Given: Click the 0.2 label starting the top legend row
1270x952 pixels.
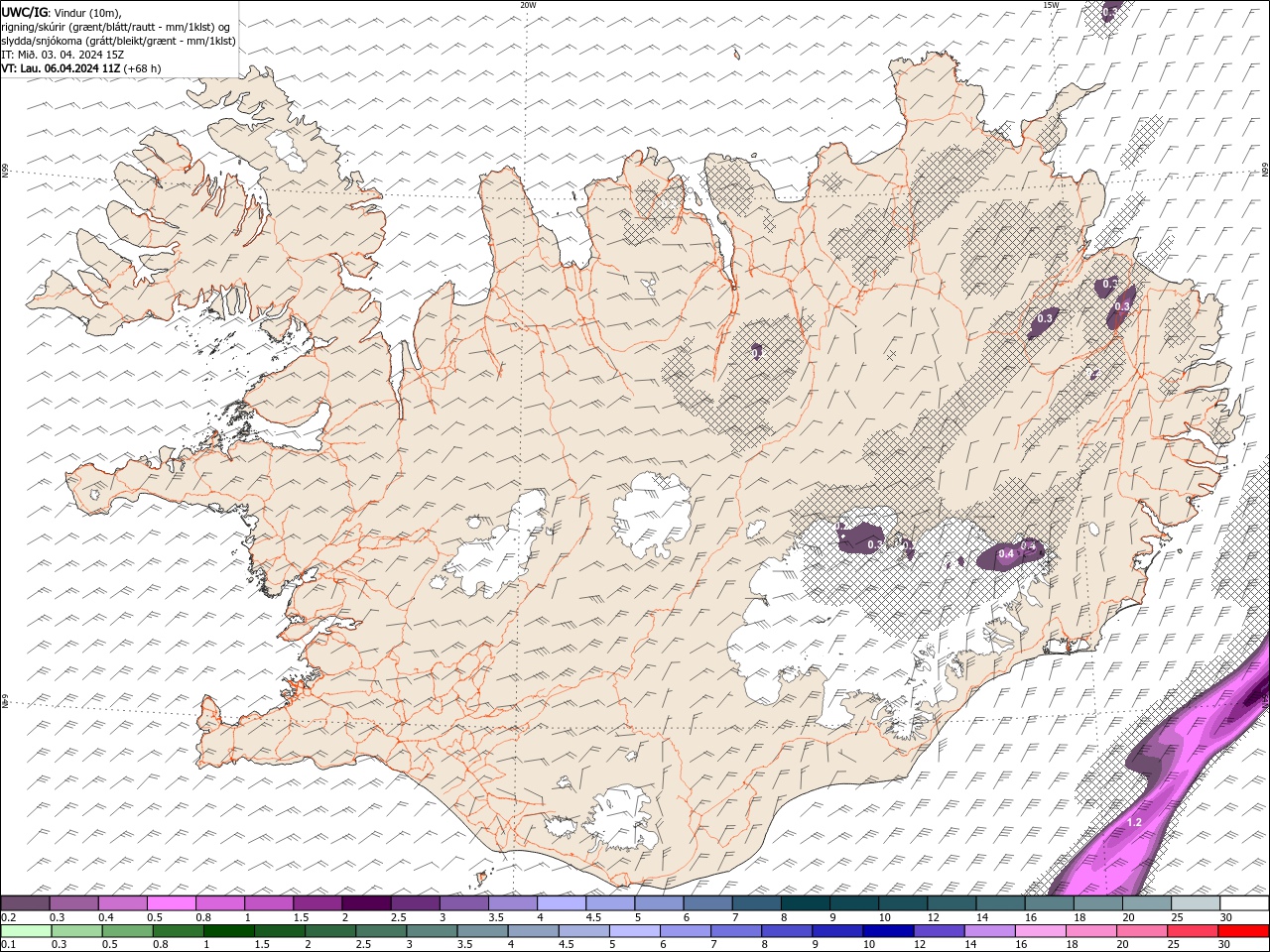Looking at the screenshot, I should tap(9, 917).
